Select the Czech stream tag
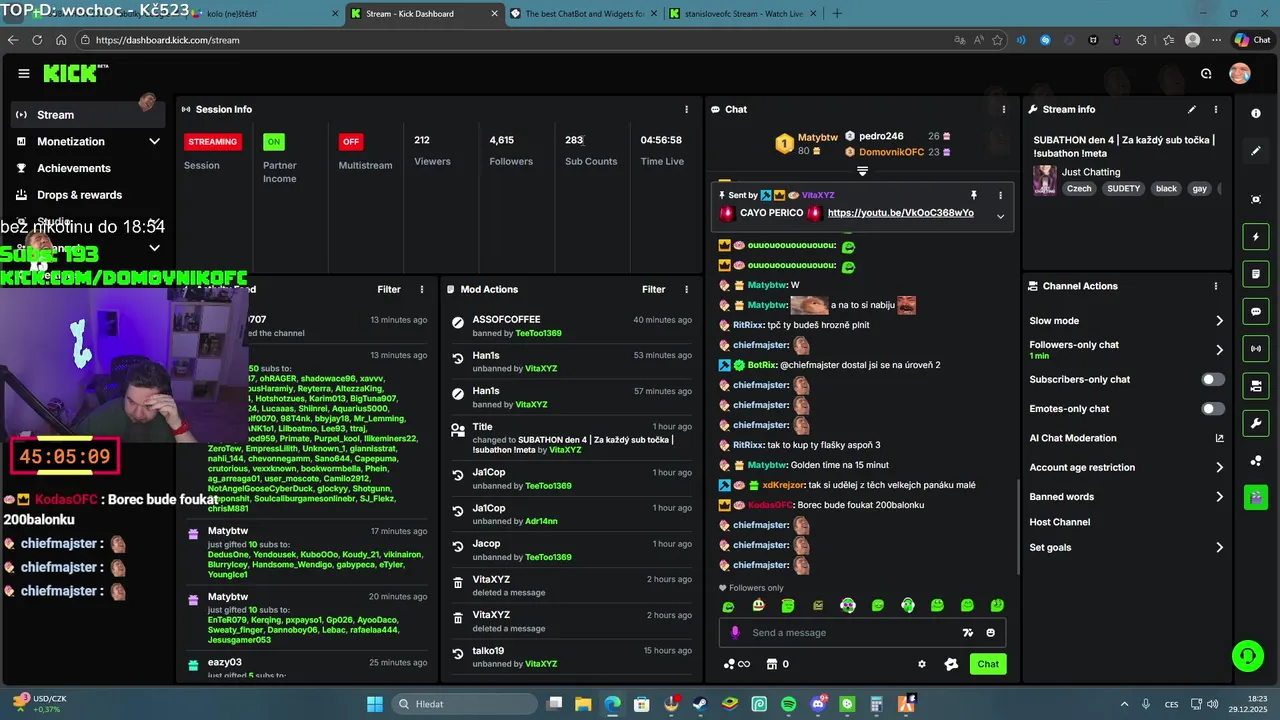 tap(1079, 188)
